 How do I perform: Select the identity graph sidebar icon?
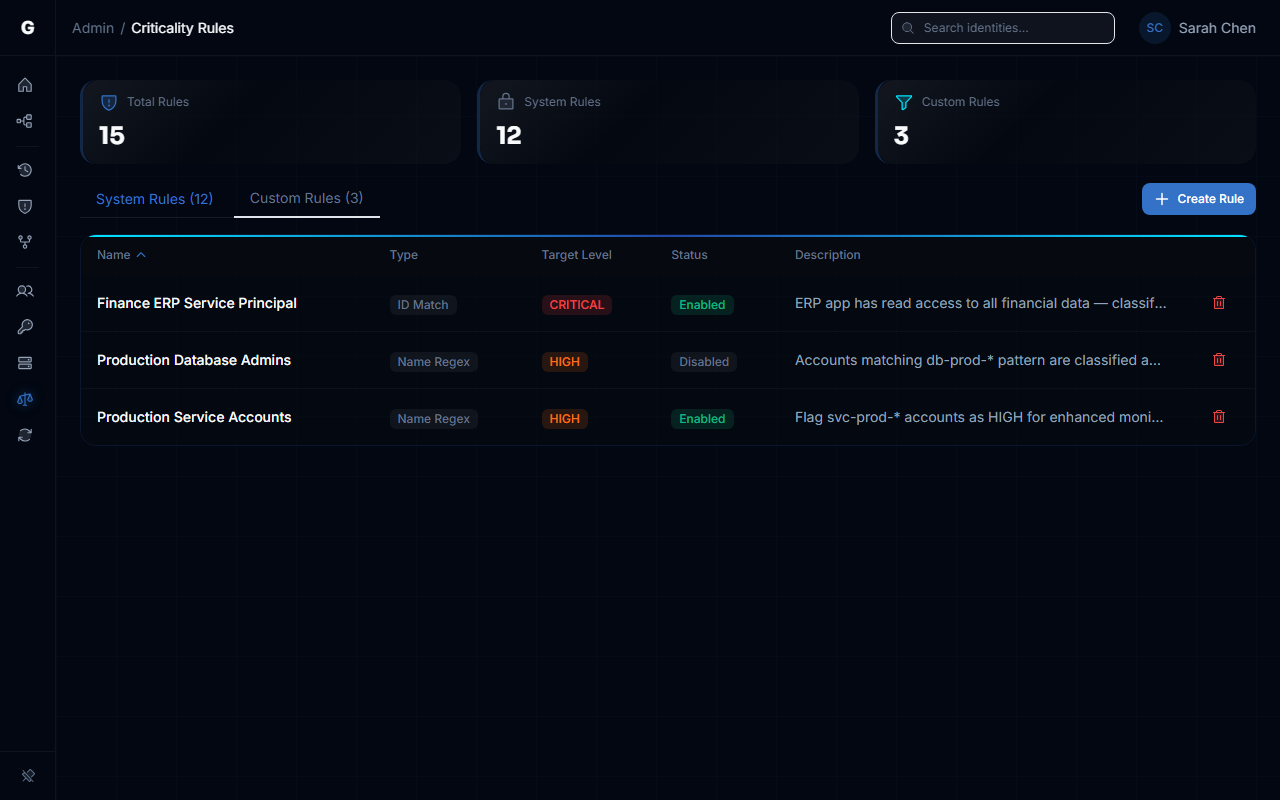click(25, 121)
